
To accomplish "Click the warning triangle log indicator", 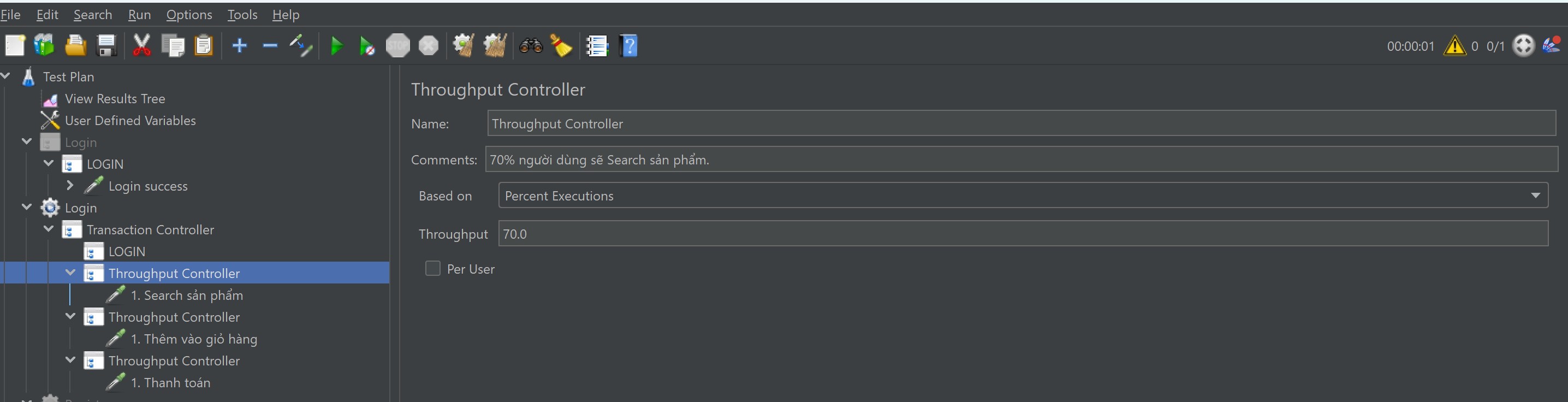I will [x=1454, y=46].
